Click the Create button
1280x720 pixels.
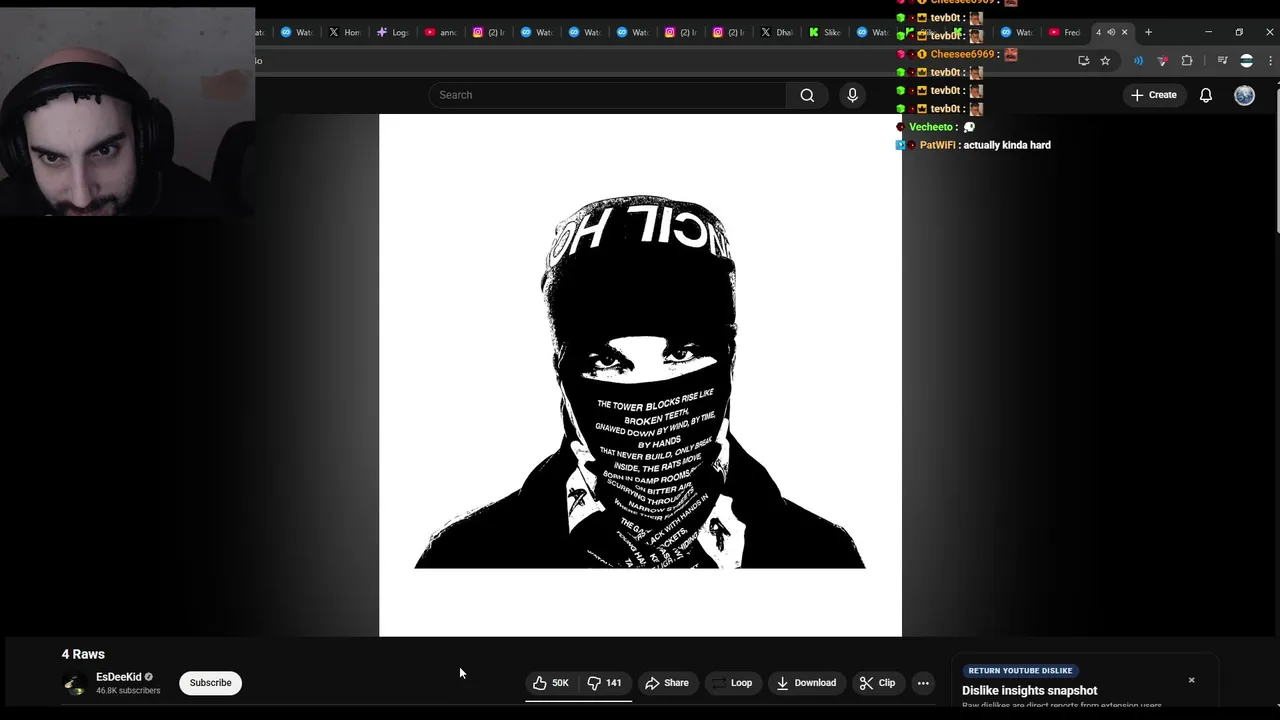[1153, 95]
